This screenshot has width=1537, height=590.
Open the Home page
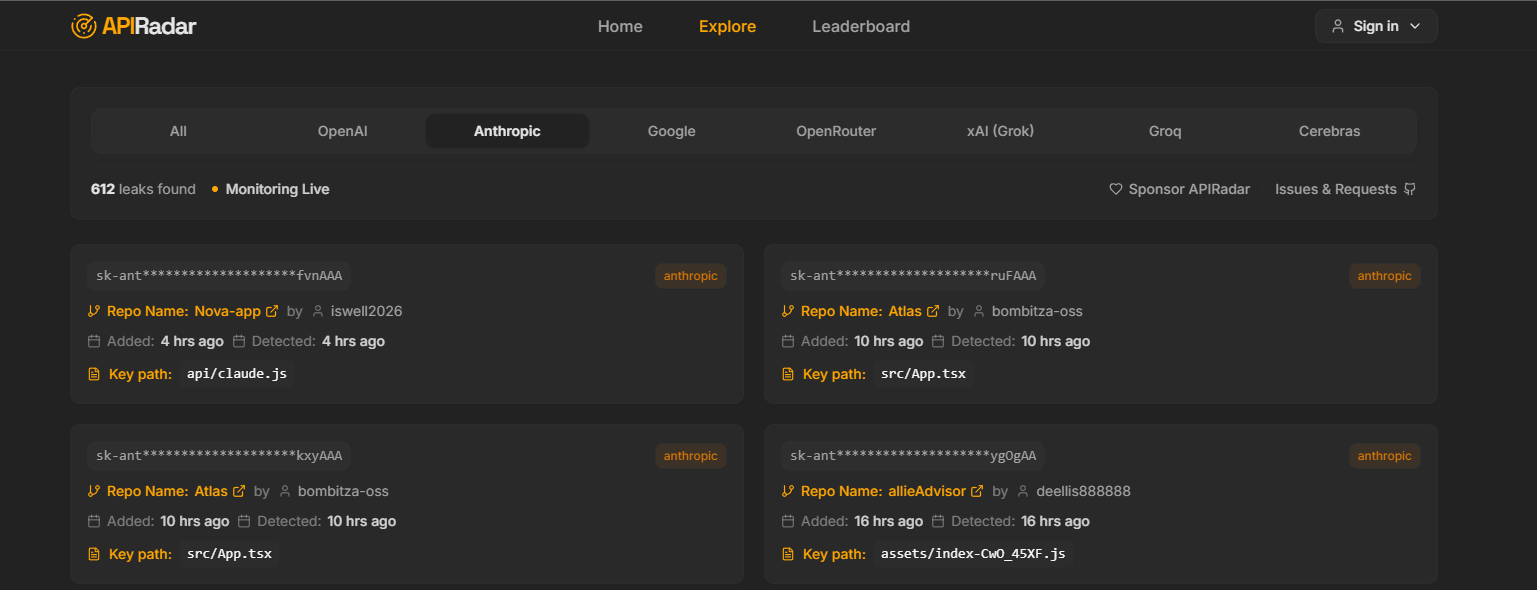620,26
